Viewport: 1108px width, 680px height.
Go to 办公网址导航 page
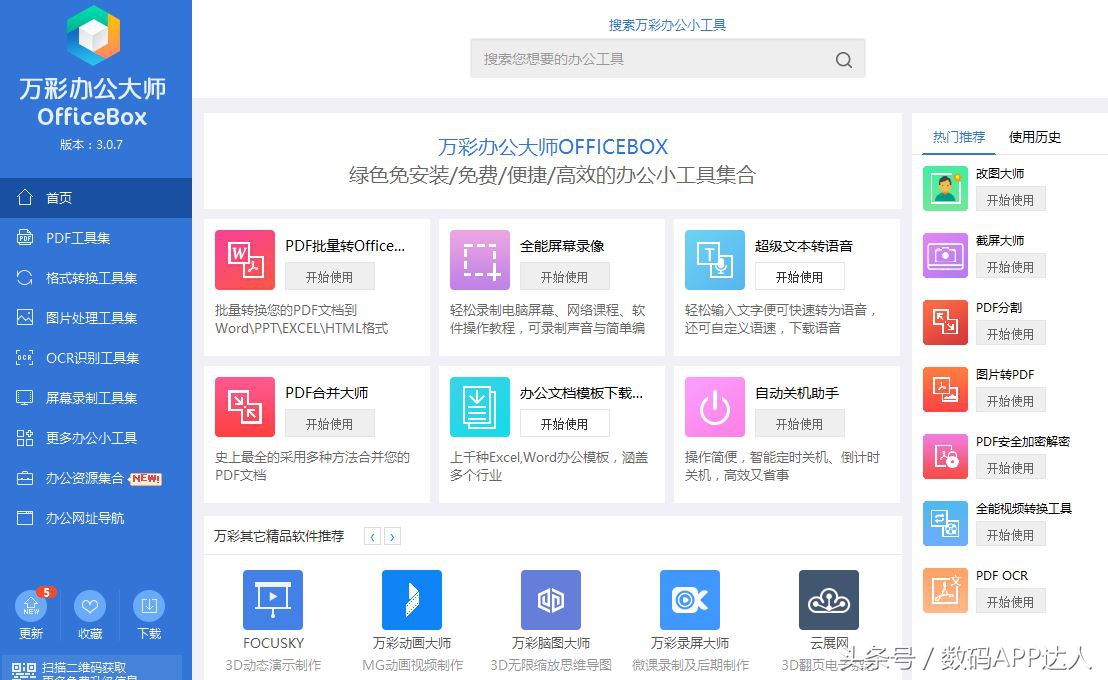95,518
